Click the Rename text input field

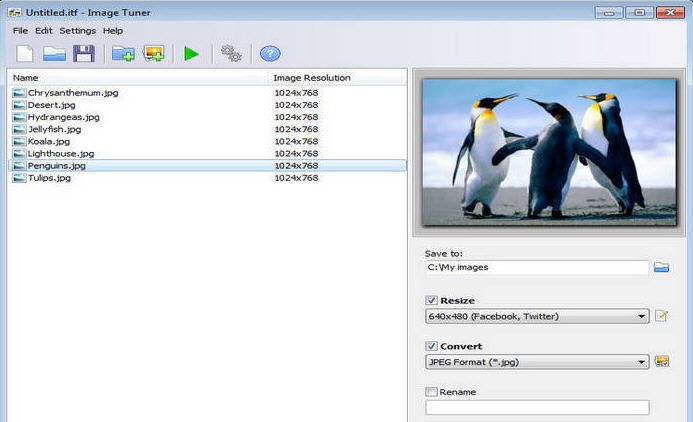537,407
